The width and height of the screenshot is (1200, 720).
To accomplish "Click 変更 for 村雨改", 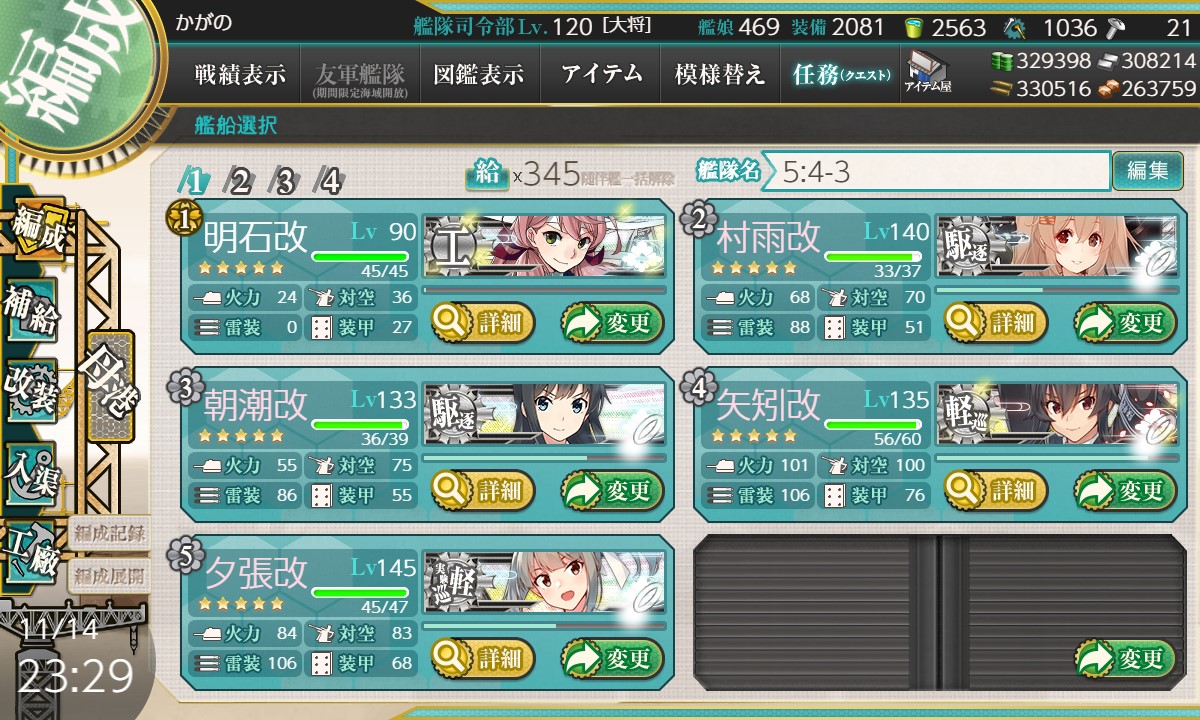I will click(x=1124, y=322).
